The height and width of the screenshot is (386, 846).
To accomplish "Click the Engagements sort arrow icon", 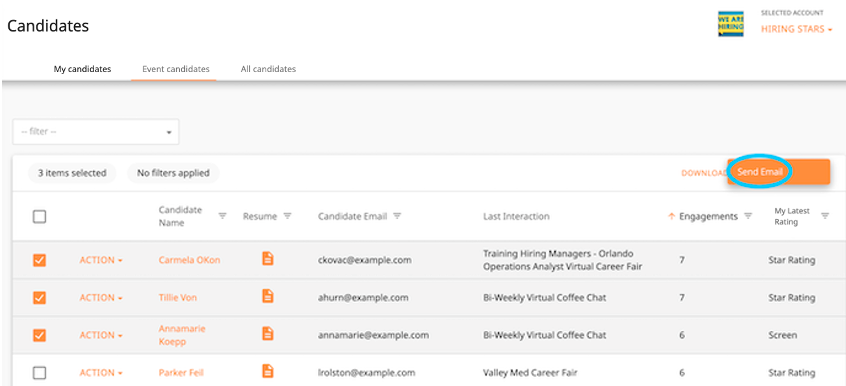I will [x=672, y=216].
